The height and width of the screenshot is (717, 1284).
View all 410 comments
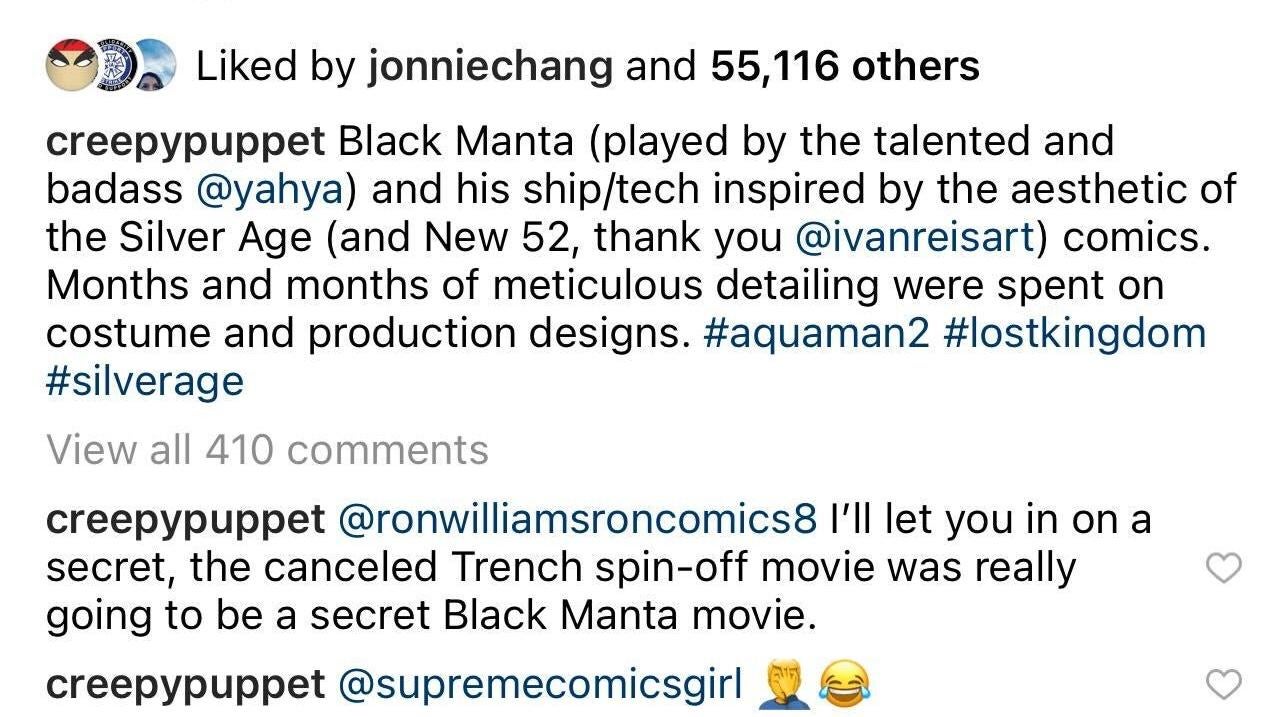coord(267,450)
